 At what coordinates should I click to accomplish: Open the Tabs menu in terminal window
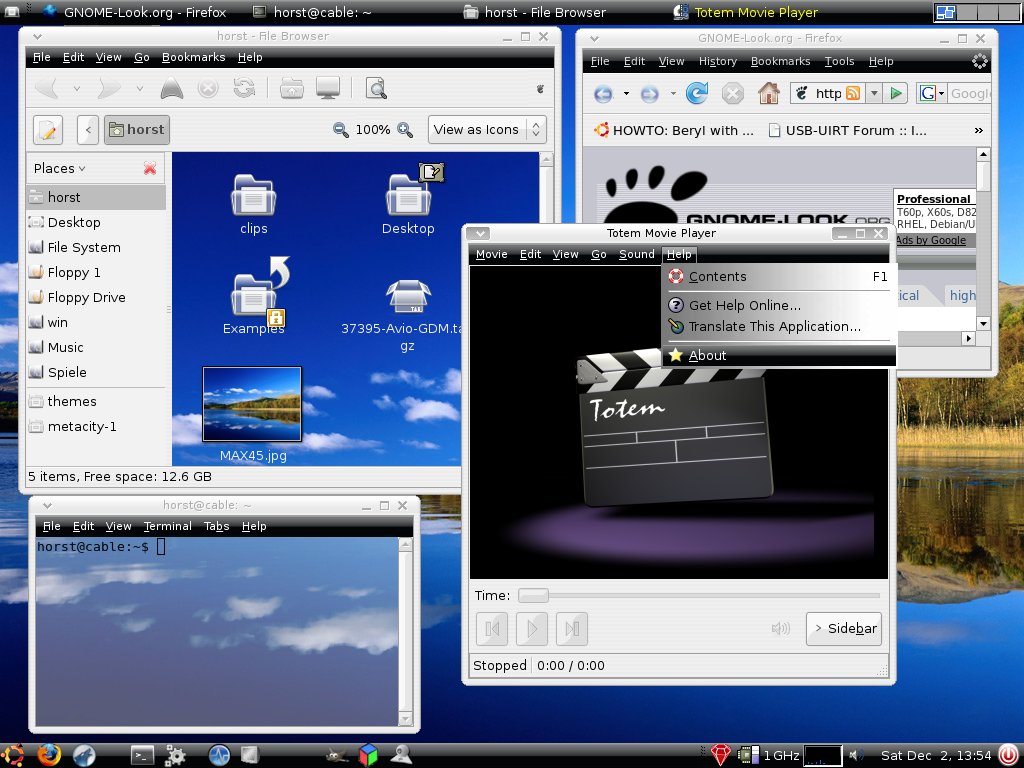pos(216,526)
